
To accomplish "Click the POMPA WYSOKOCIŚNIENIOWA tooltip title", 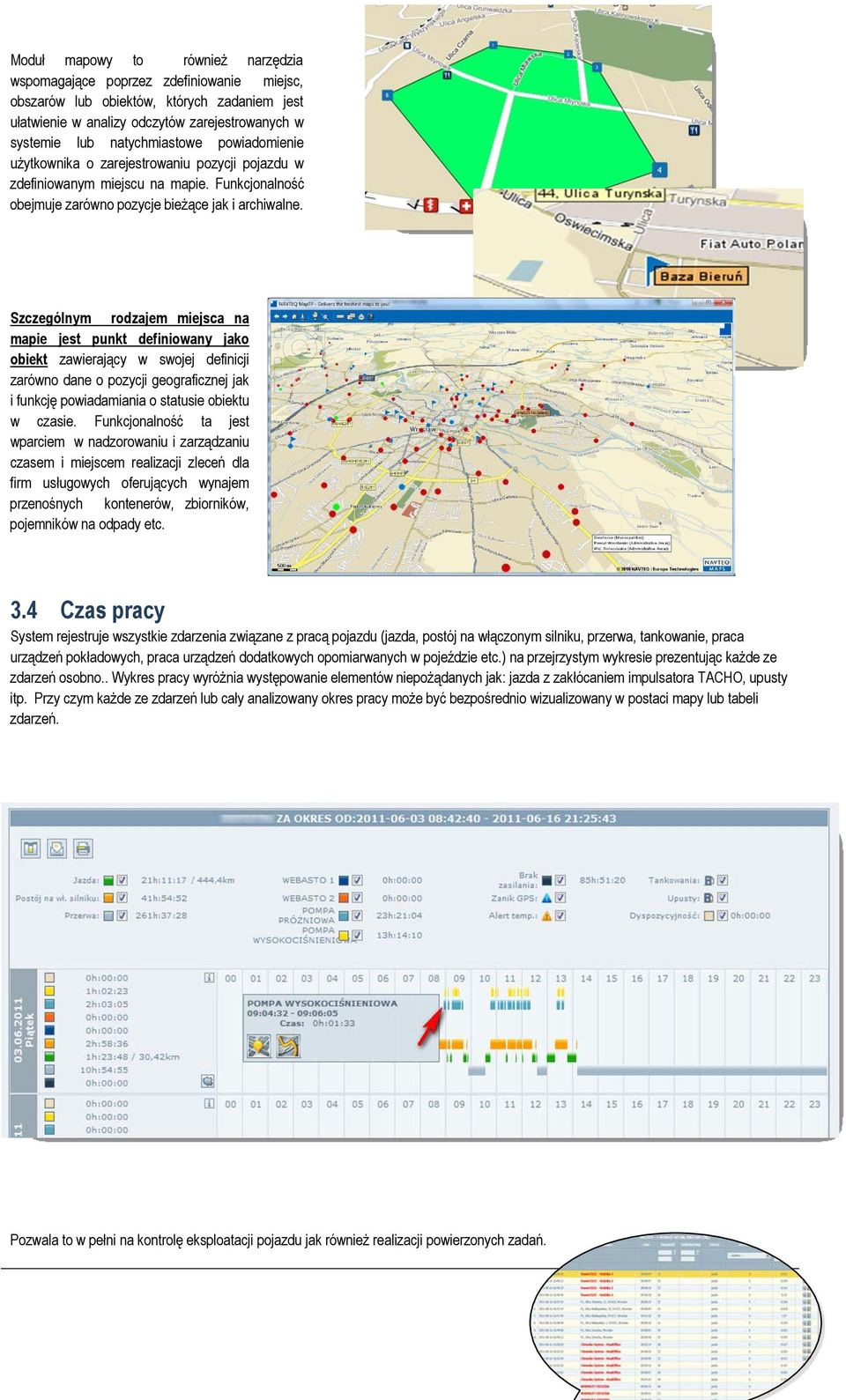I will pyautogui.click(x=323, y=1003).
